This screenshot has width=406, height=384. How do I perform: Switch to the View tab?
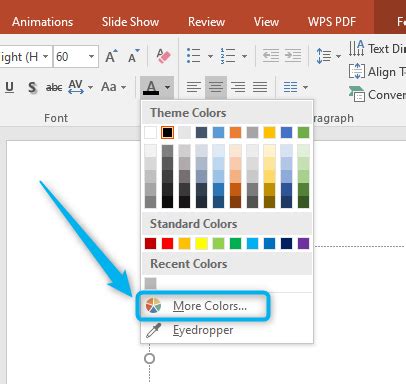click(266, 22)
